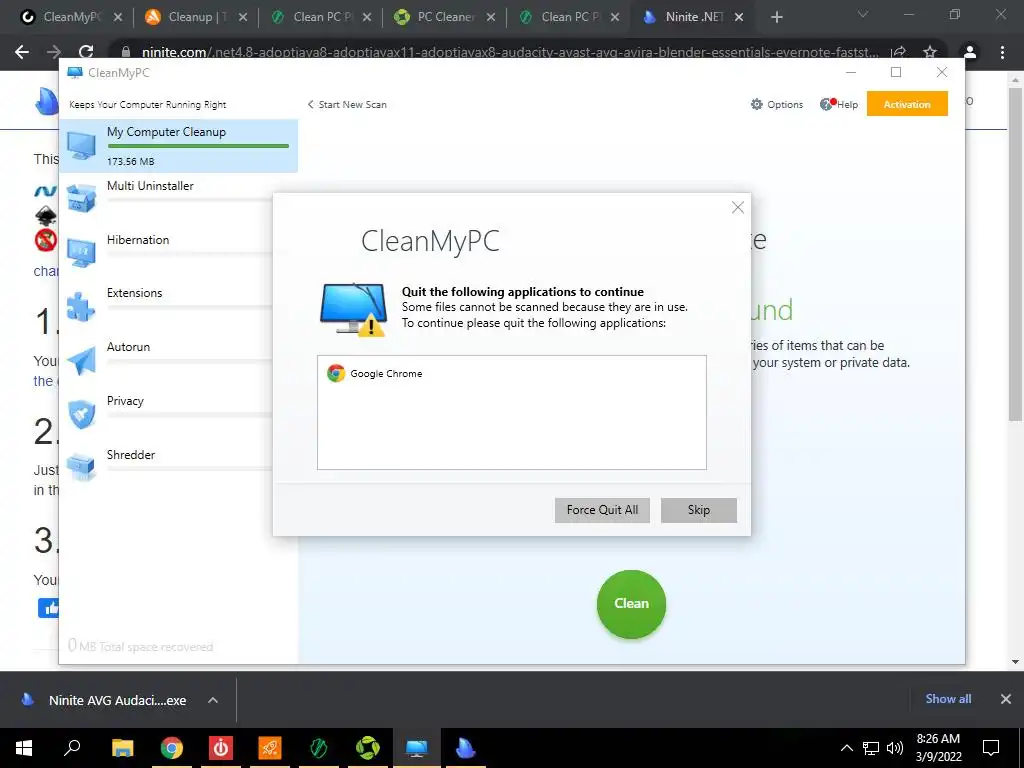1024x768 pixels.
Task: Open a new Chrome tab
Action: (x=776, y=18)
